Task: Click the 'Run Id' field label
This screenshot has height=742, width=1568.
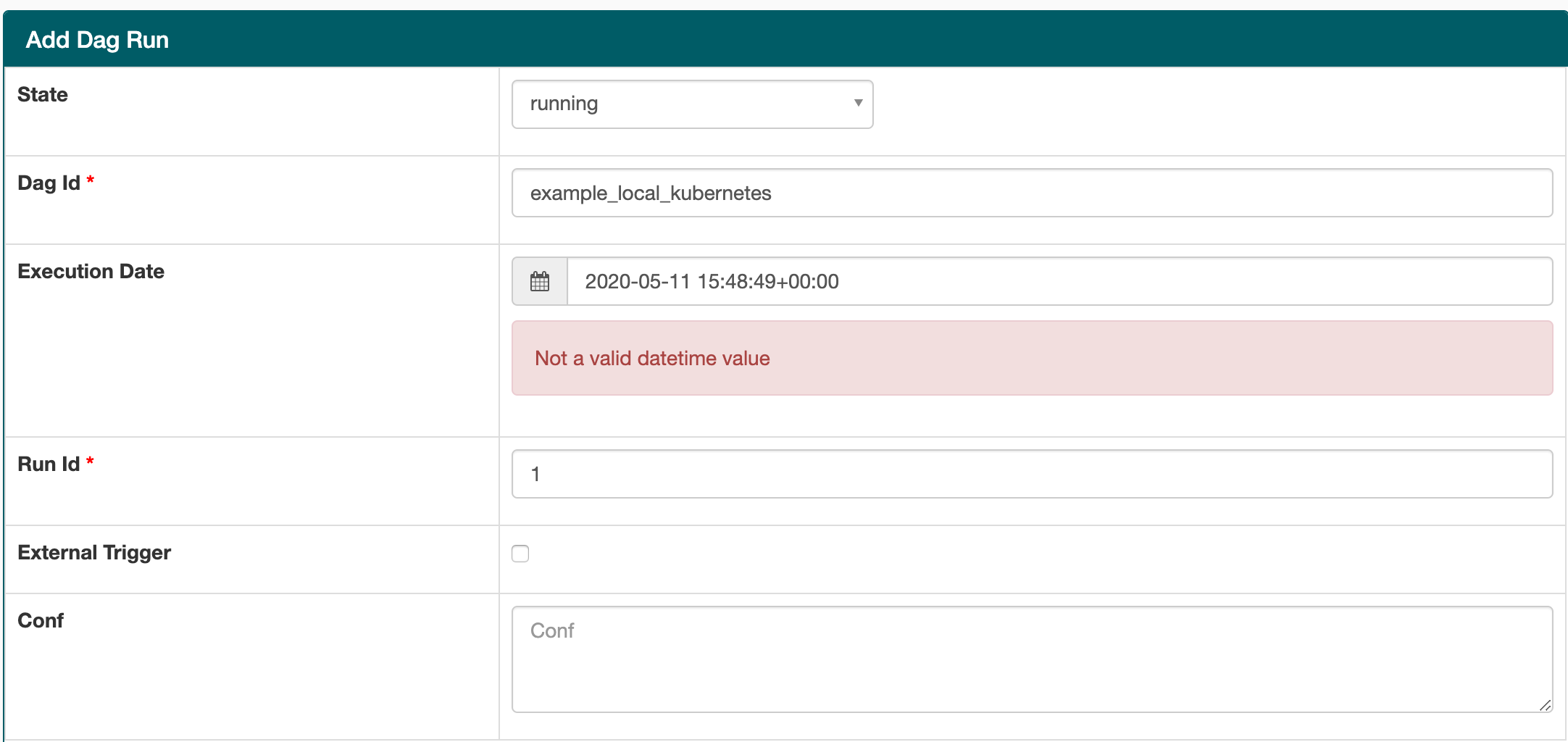Action: point(49,464)
